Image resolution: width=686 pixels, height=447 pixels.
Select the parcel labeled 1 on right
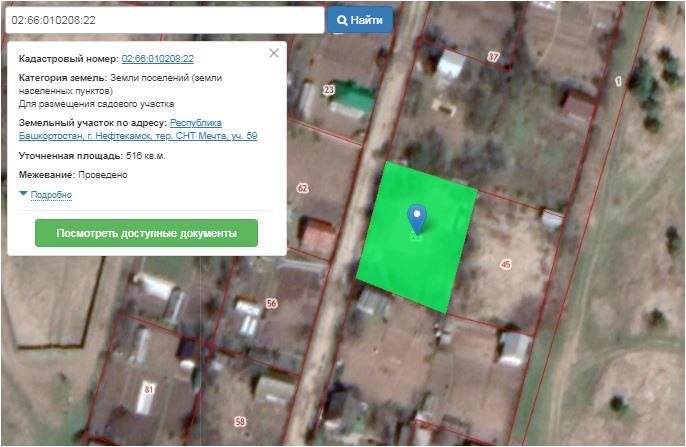click(x=617, y=80)
